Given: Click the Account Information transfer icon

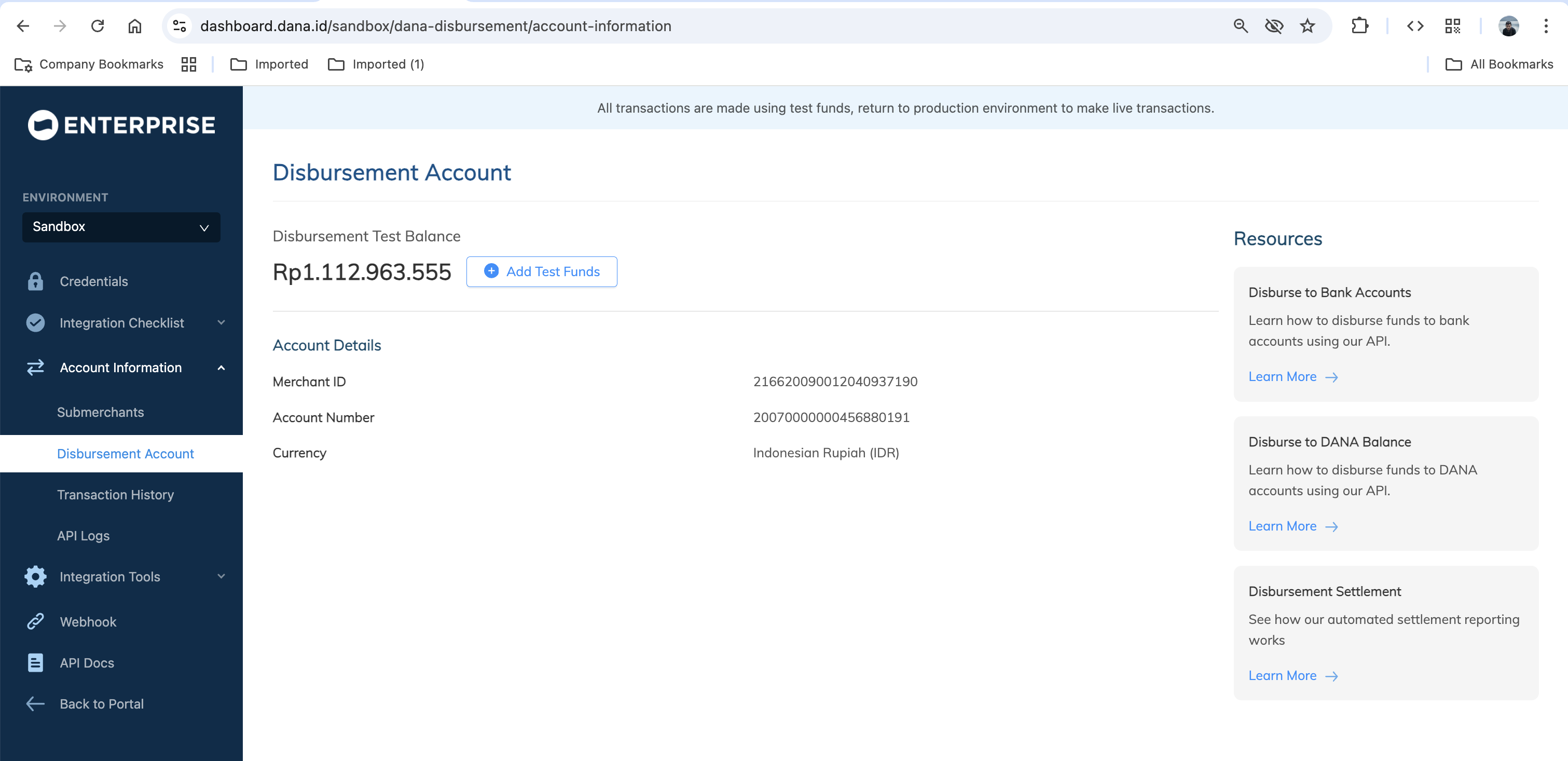Looking at the screenshot, I should click(35, 368).
